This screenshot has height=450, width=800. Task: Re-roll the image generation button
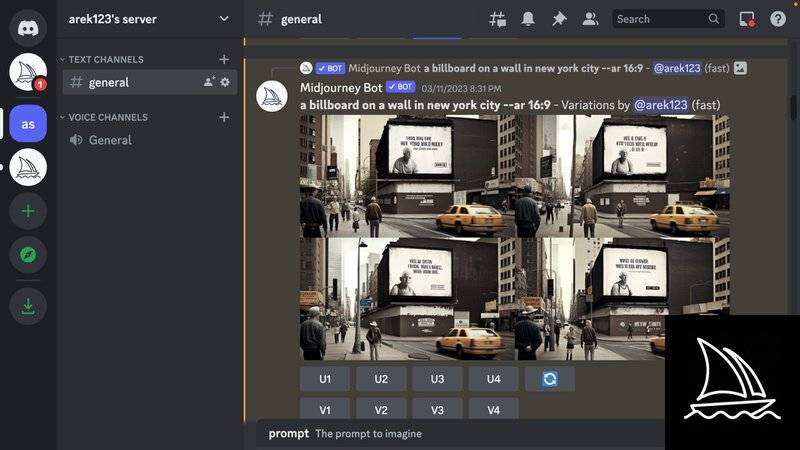549,379
